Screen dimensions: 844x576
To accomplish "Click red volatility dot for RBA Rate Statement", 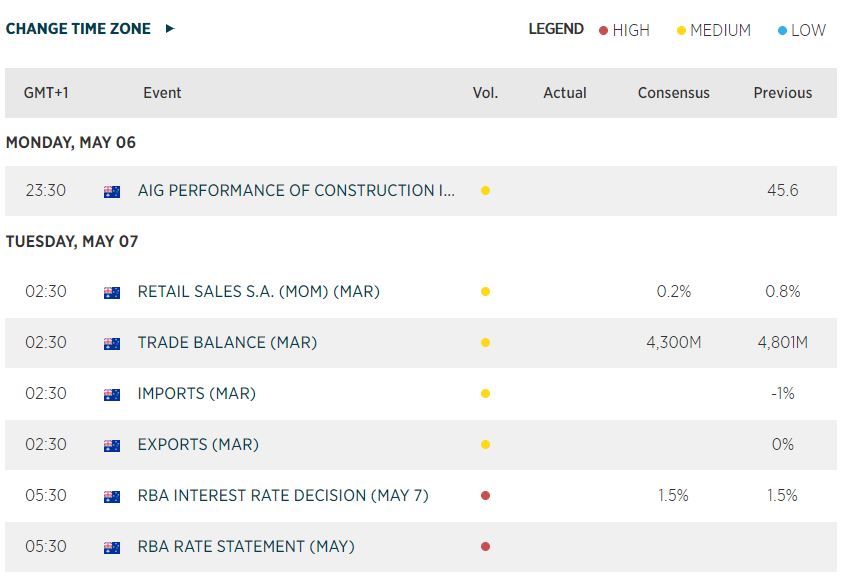I will point(485,547).
